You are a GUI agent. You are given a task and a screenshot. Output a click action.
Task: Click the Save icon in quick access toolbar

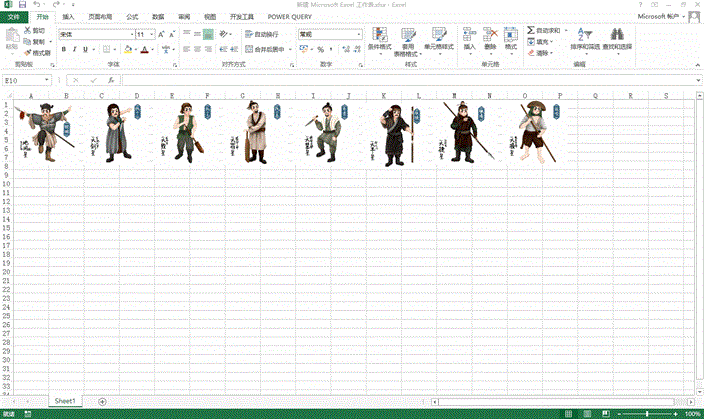21,5
